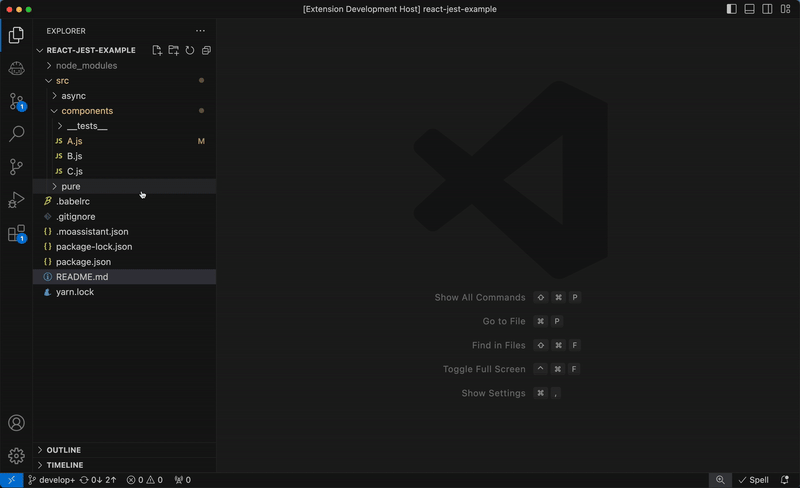Collapse all folders in Explorer
This screenshot has width=800, height=488.
[206, 50]
